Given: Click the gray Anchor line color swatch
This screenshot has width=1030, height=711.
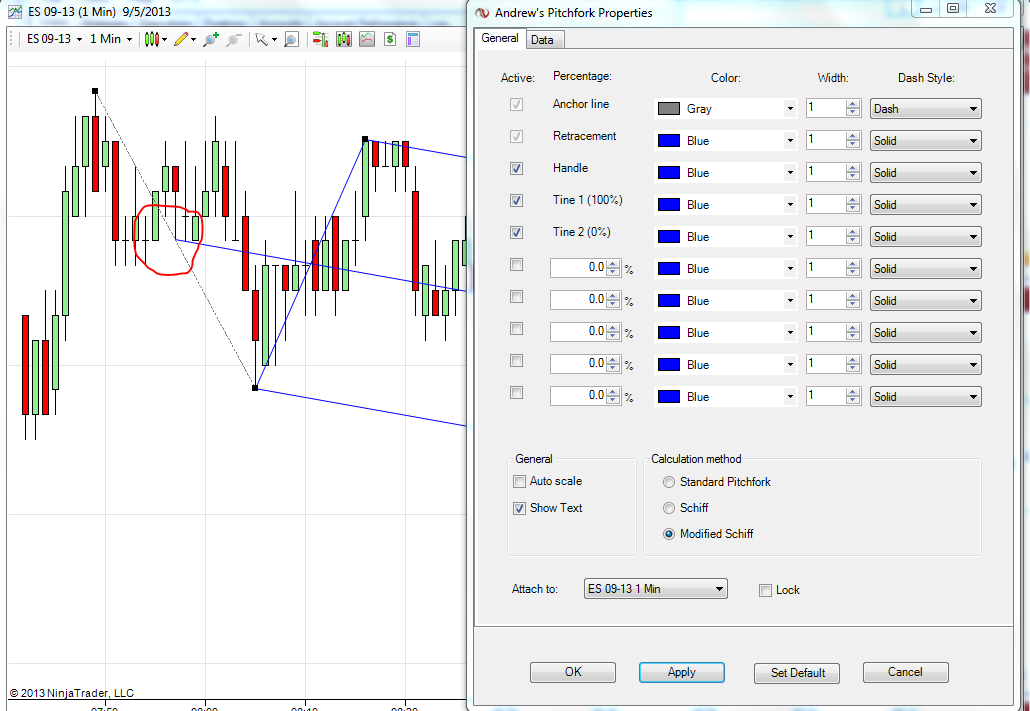Looking at the screenshot, I should (669, 108).
